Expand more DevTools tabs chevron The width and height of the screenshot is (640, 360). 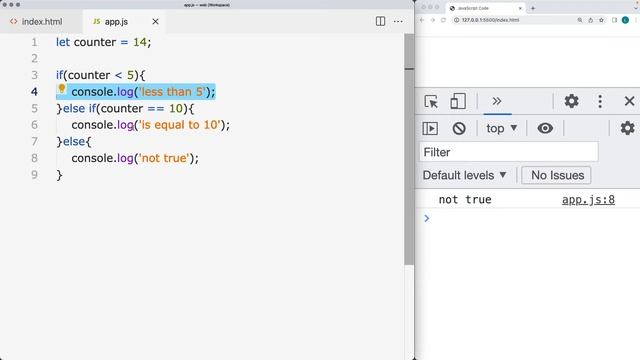coord(497,101)
